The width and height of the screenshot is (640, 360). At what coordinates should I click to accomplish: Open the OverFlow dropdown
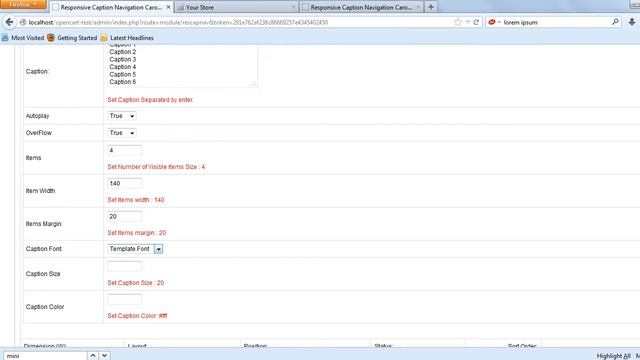click(x=122, y=133)
